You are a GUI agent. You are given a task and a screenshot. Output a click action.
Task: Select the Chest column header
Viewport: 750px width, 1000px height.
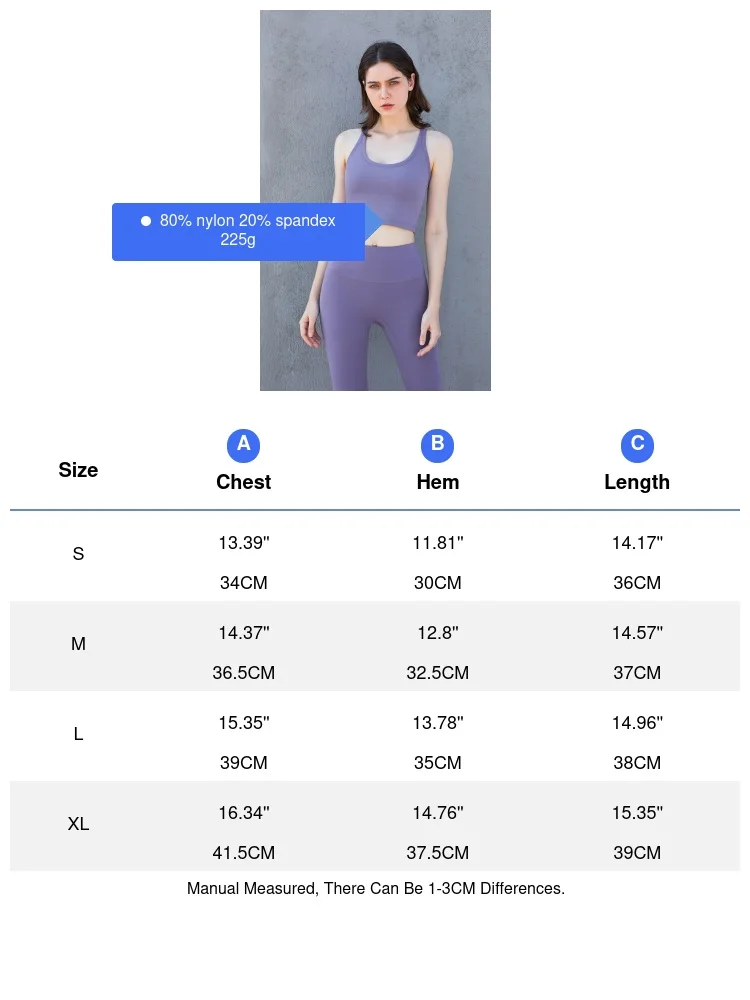click(243, 482)
